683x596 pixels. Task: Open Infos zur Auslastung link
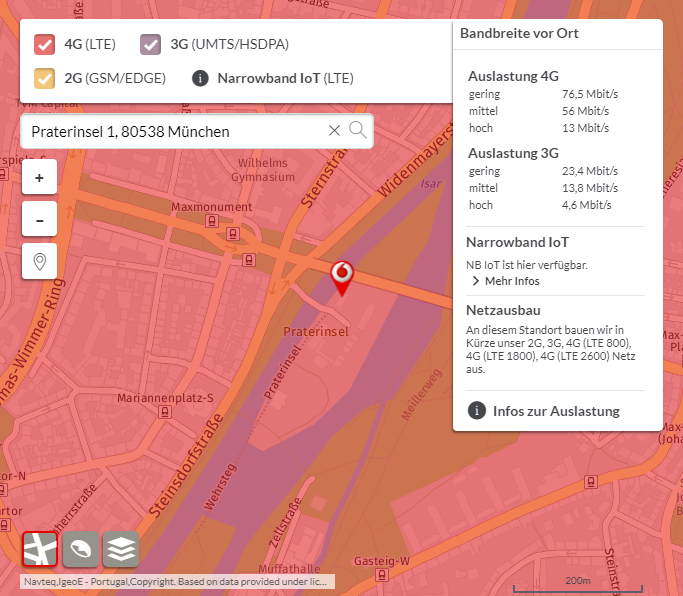(x=556, y=411)
